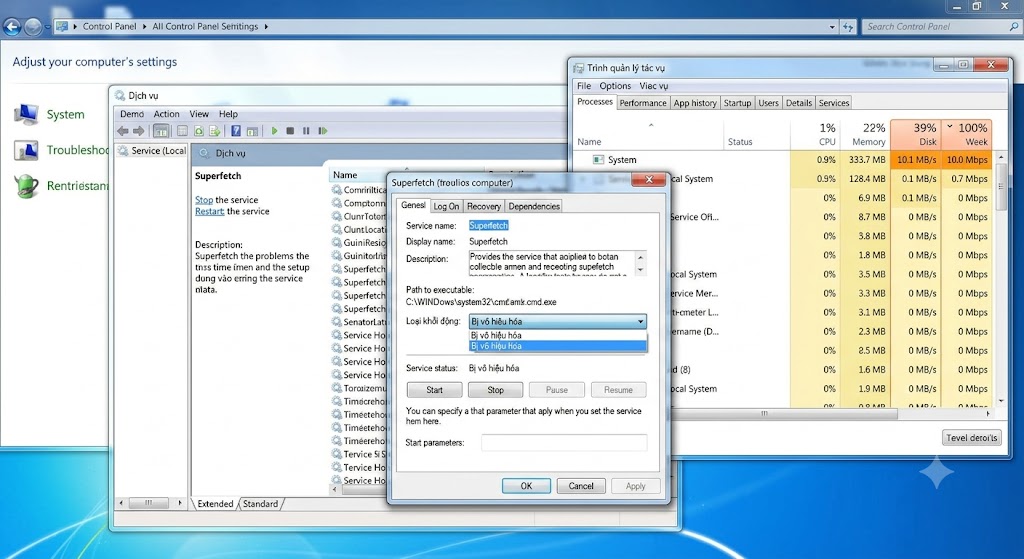The height and width of the screenshot is (559, 1024).
Task: Click the Export List icon in Services toolbar
Action: 214,131
